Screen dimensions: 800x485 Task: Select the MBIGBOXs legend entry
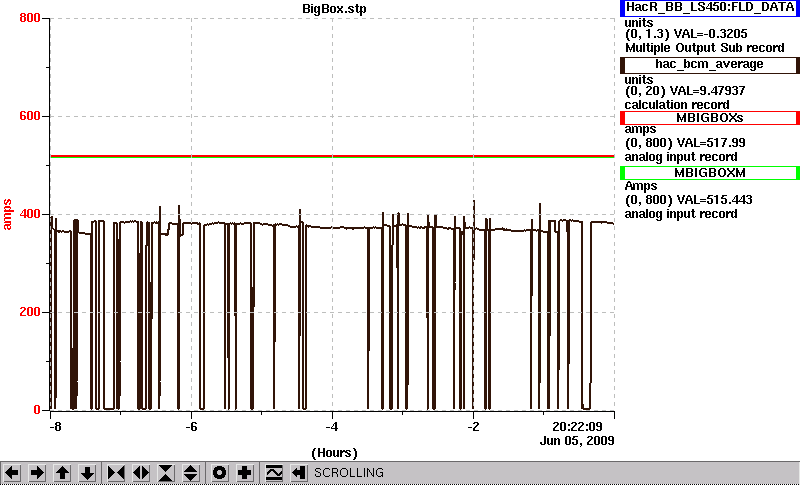(x=710, y=118)
